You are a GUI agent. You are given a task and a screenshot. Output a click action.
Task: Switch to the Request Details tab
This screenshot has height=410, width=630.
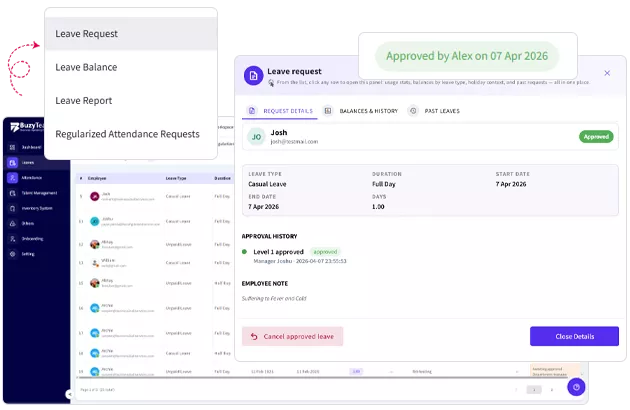pyautogui.click(x=280, y=111)
